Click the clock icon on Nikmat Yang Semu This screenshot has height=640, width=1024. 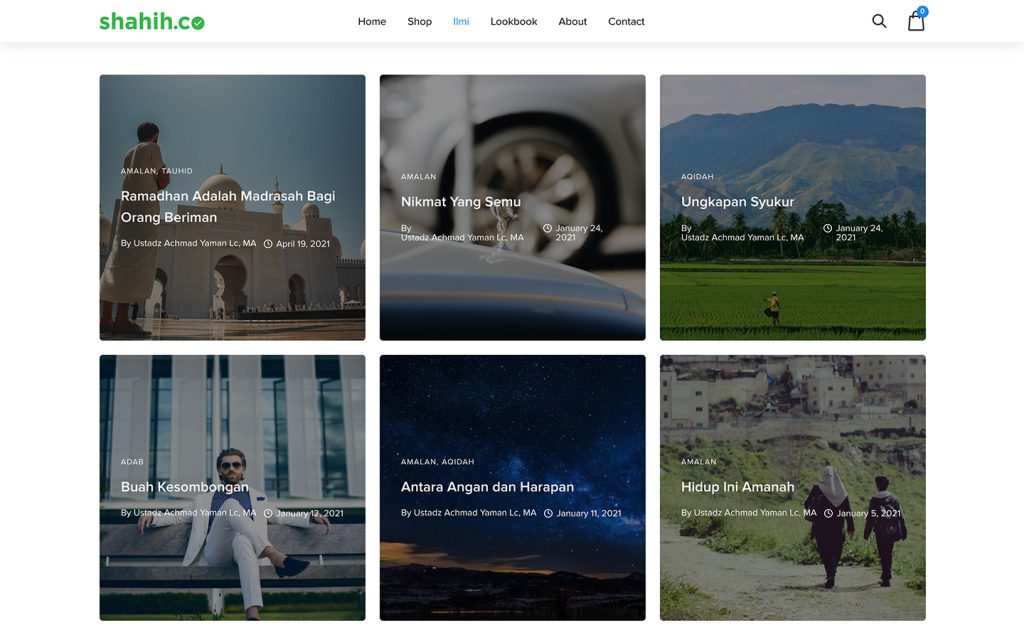(x=547, y=228)
